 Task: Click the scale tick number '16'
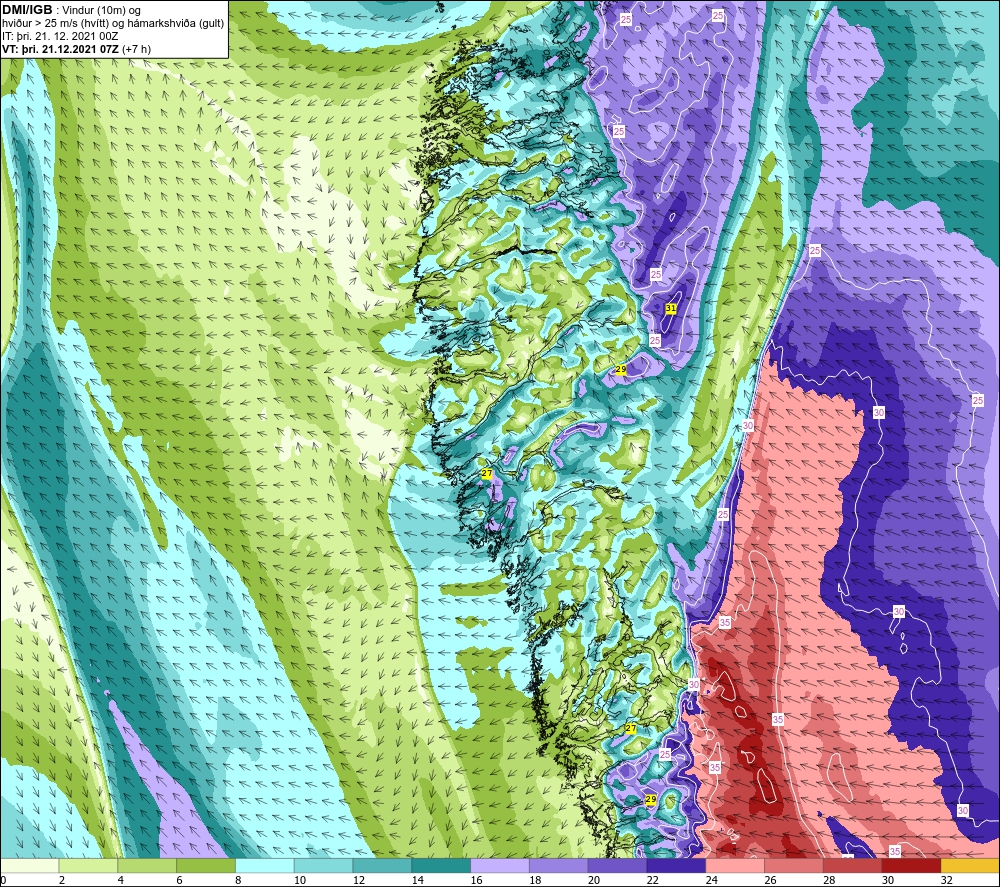[476, 881]
